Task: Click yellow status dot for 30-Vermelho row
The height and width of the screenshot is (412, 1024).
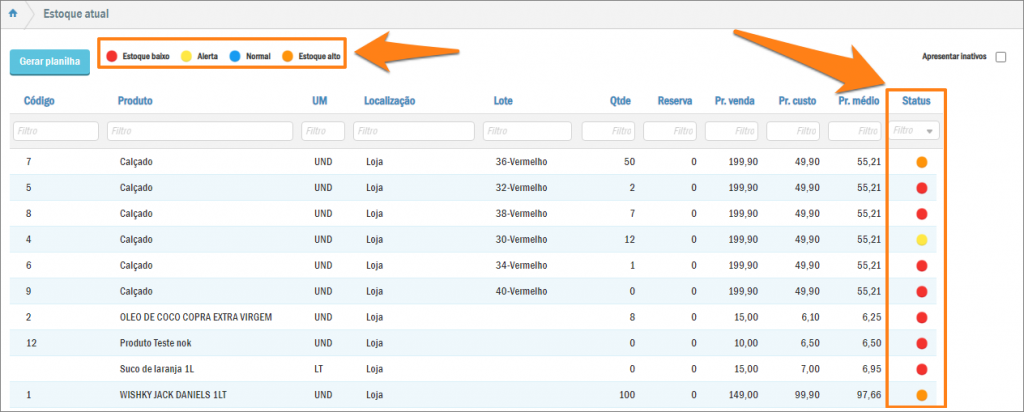Action: pyautogui.click(x=921, y=240)
